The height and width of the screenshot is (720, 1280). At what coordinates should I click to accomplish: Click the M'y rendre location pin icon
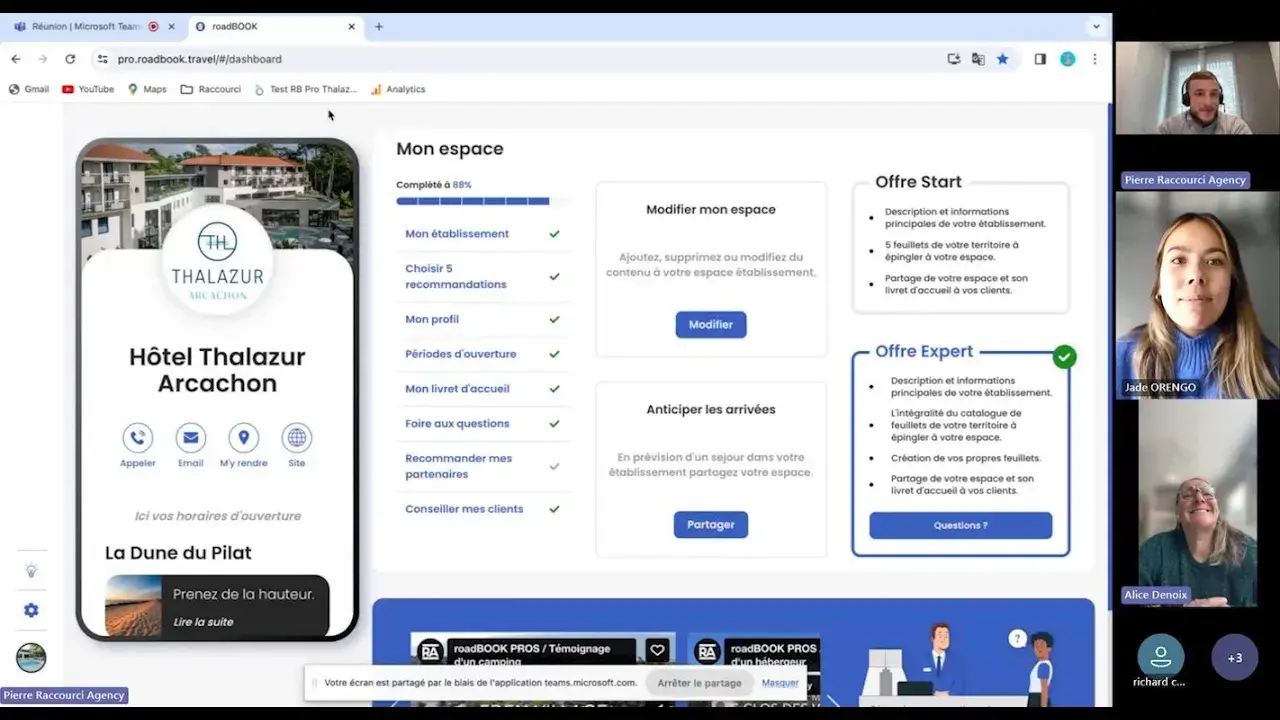point(242,437)
